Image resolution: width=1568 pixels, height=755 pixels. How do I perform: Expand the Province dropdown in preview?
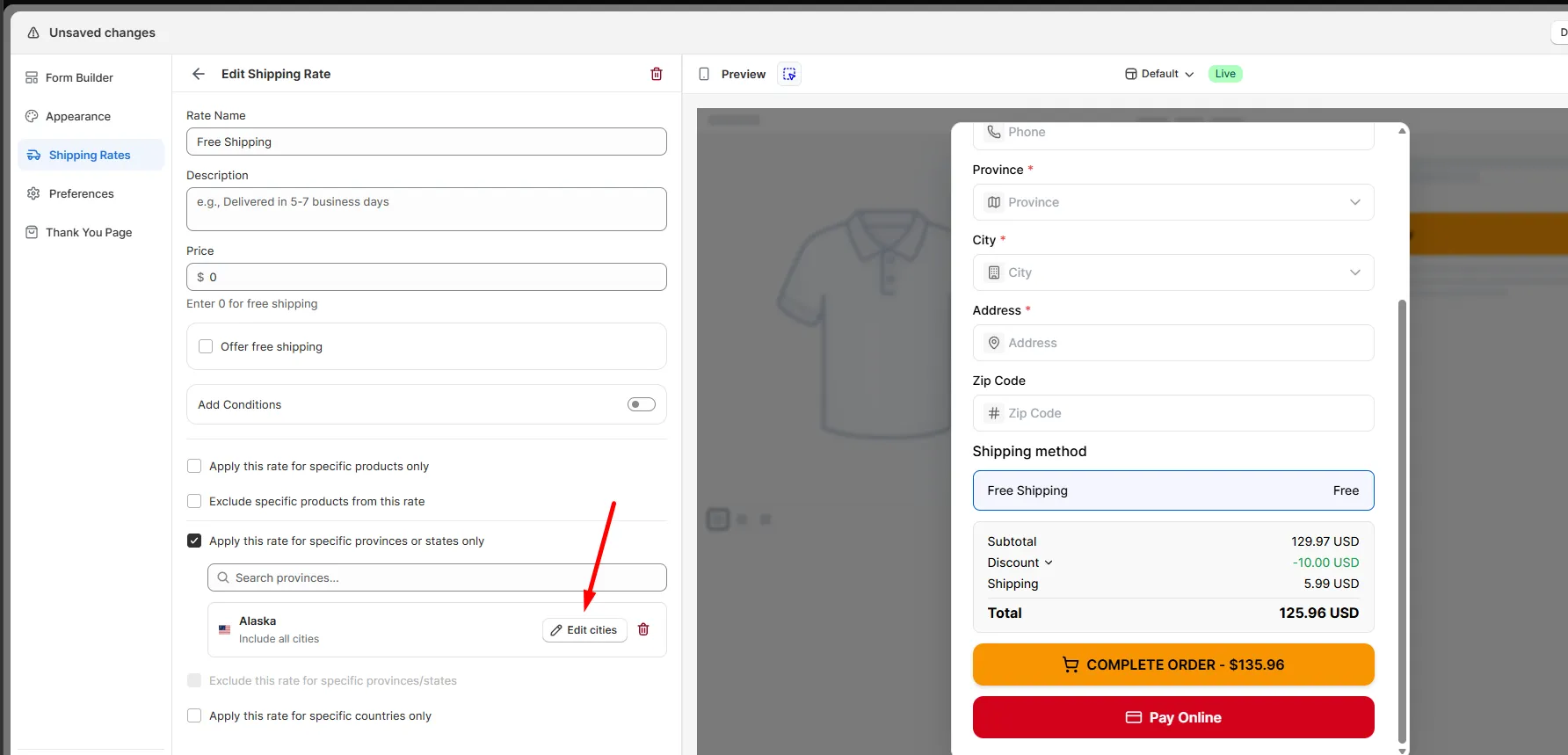click(x=1173, y=202)
